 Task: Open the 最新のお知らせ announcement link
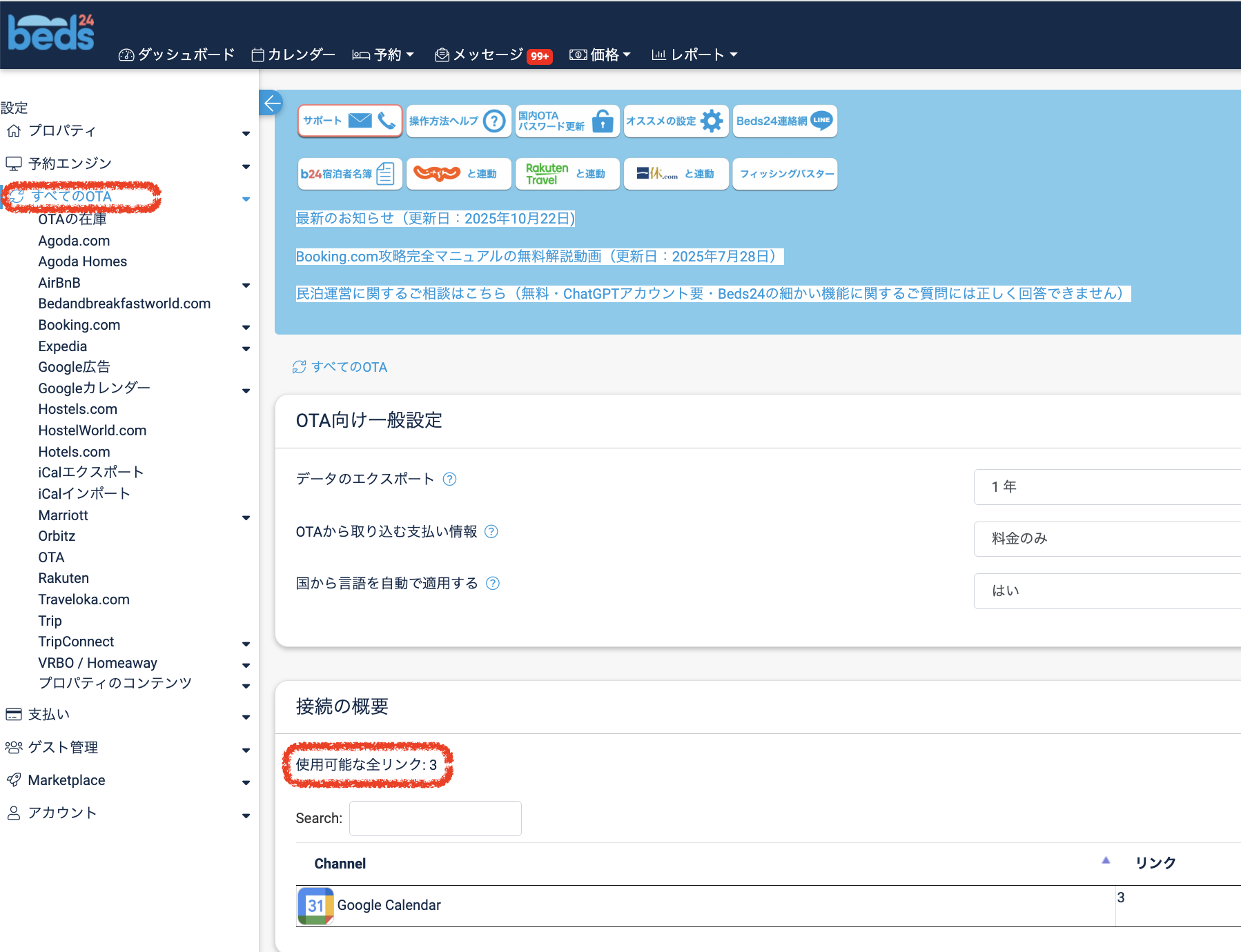pos(435,219)
